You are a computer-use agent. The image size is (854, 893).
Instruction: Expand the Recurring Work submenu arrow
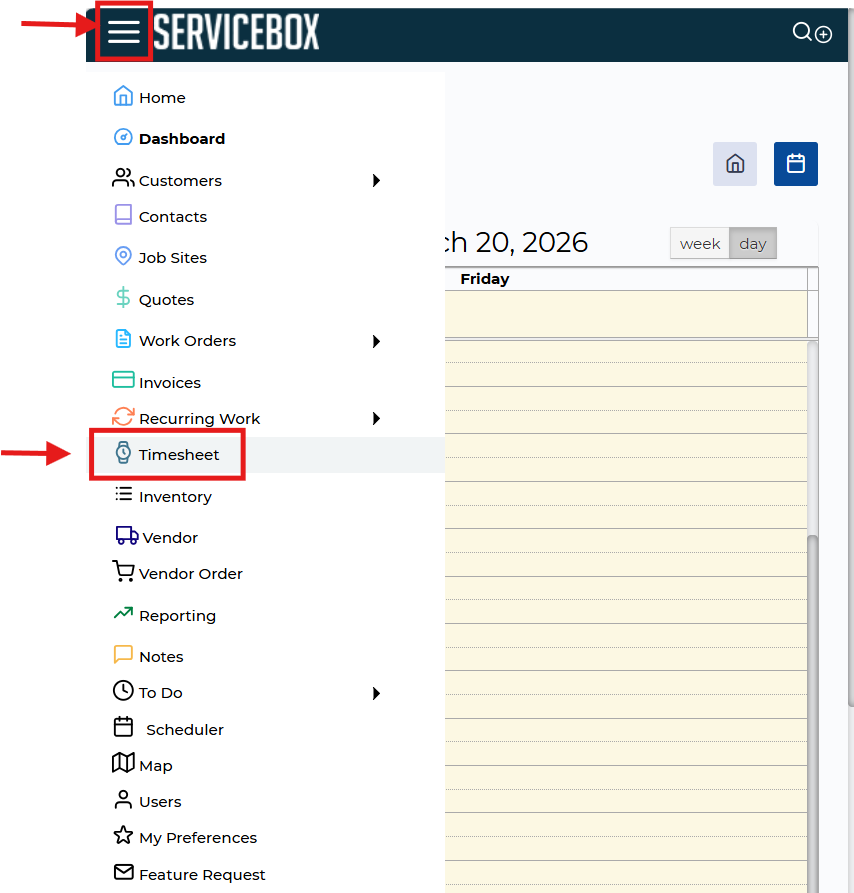point(376,419)
